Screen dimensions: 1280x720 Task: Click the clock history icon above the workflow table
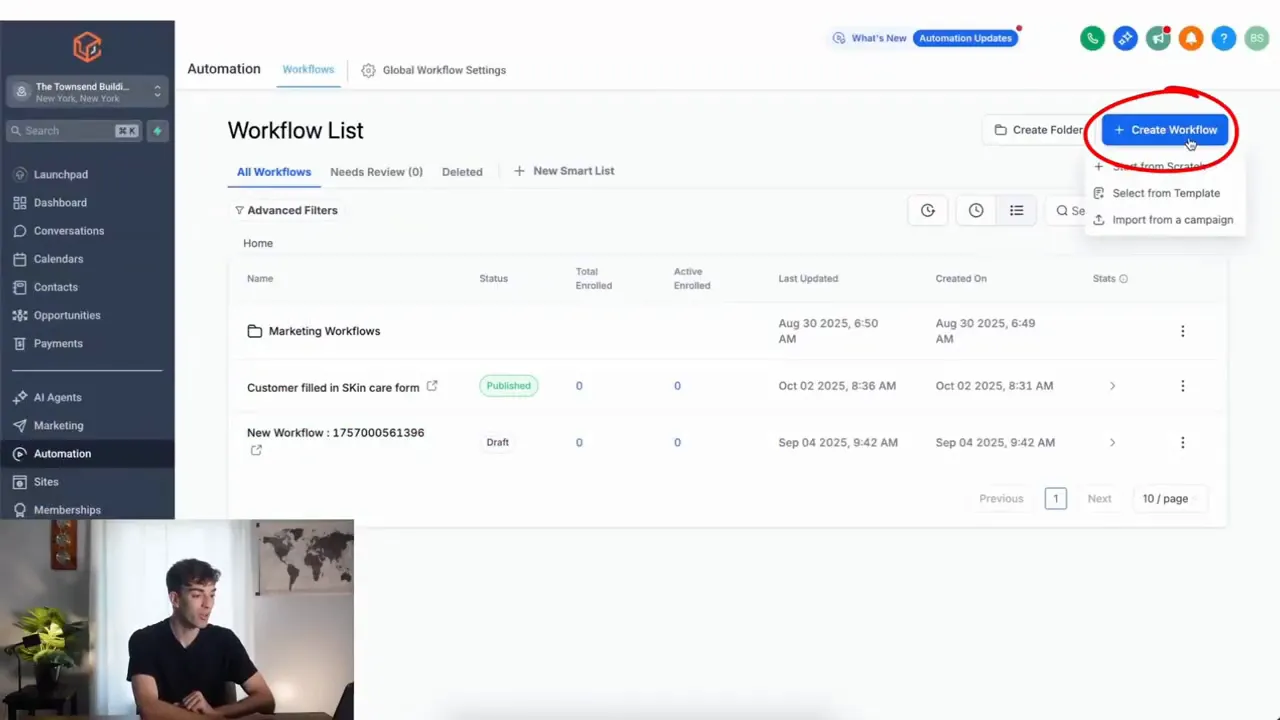coord(976,210)
